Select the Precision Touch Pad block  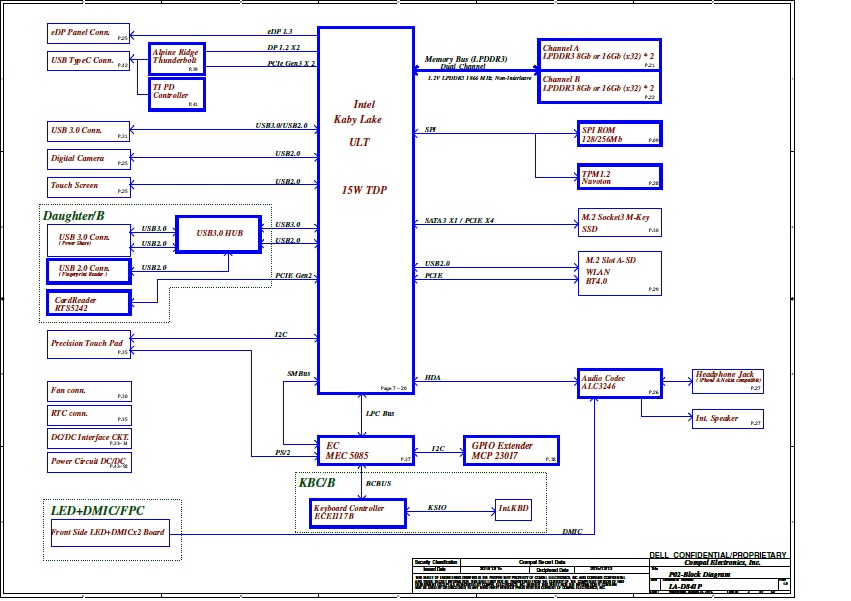coord(89,344)
